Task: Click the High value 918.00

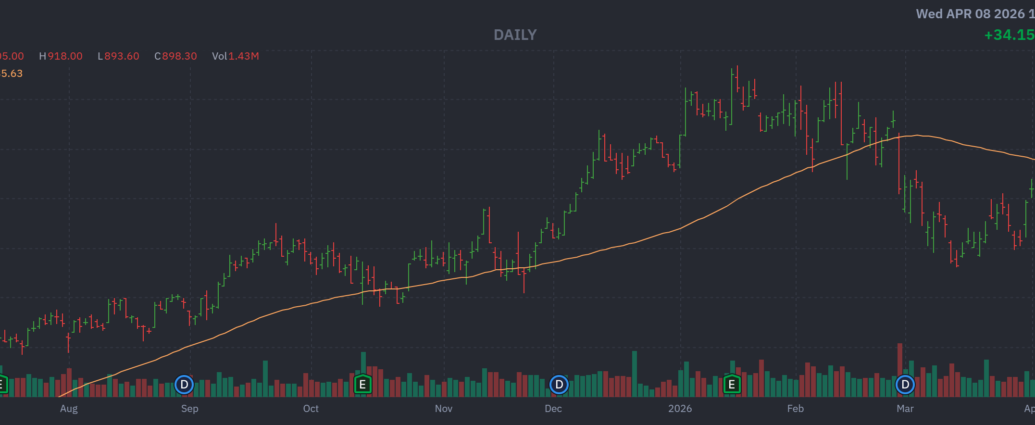Action: click(x=63, y=57)
